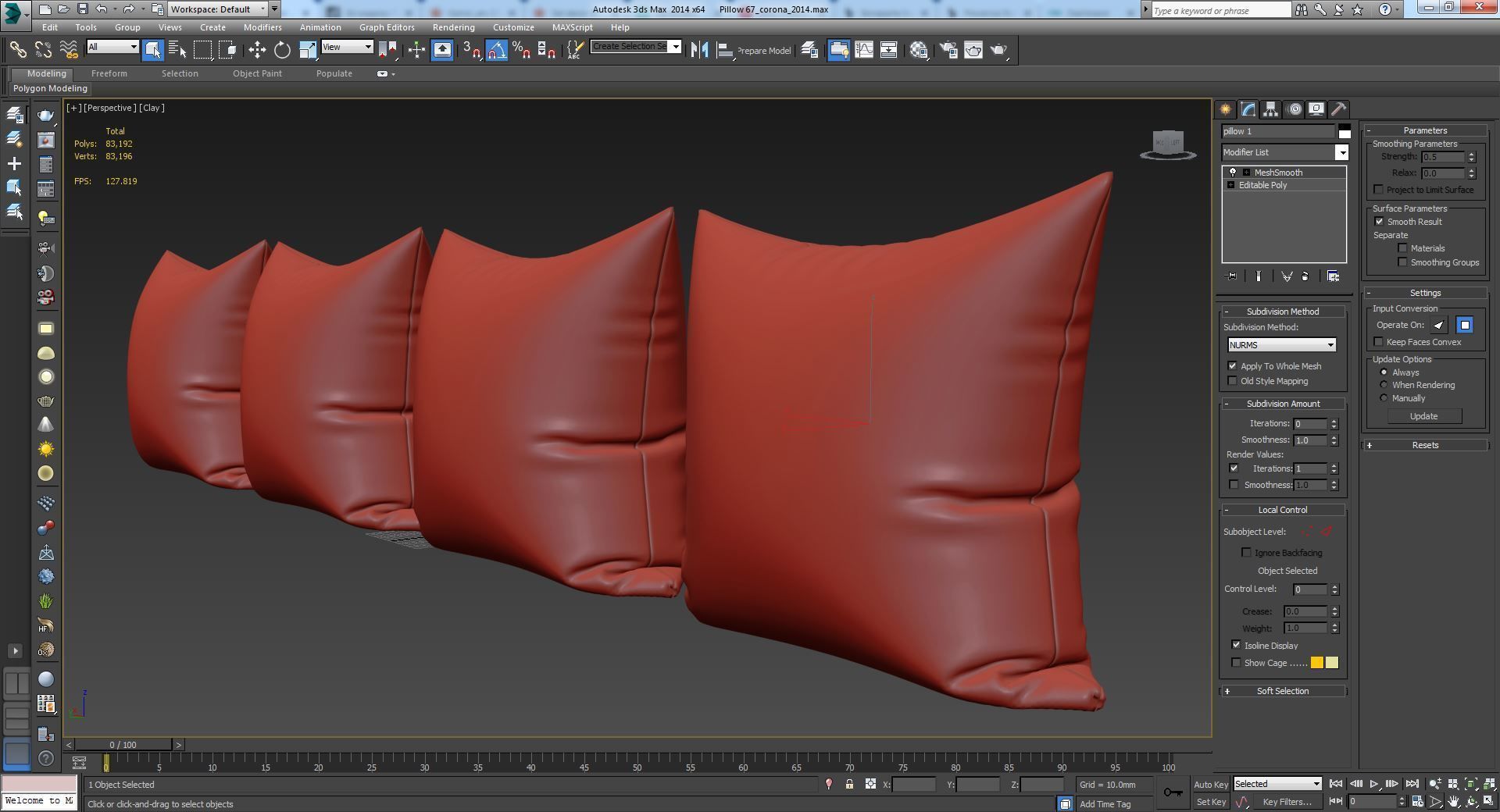Toggle the 3D Snaps icon
The width and height of the screenshot is (1500, 812).
pos(472,50)
